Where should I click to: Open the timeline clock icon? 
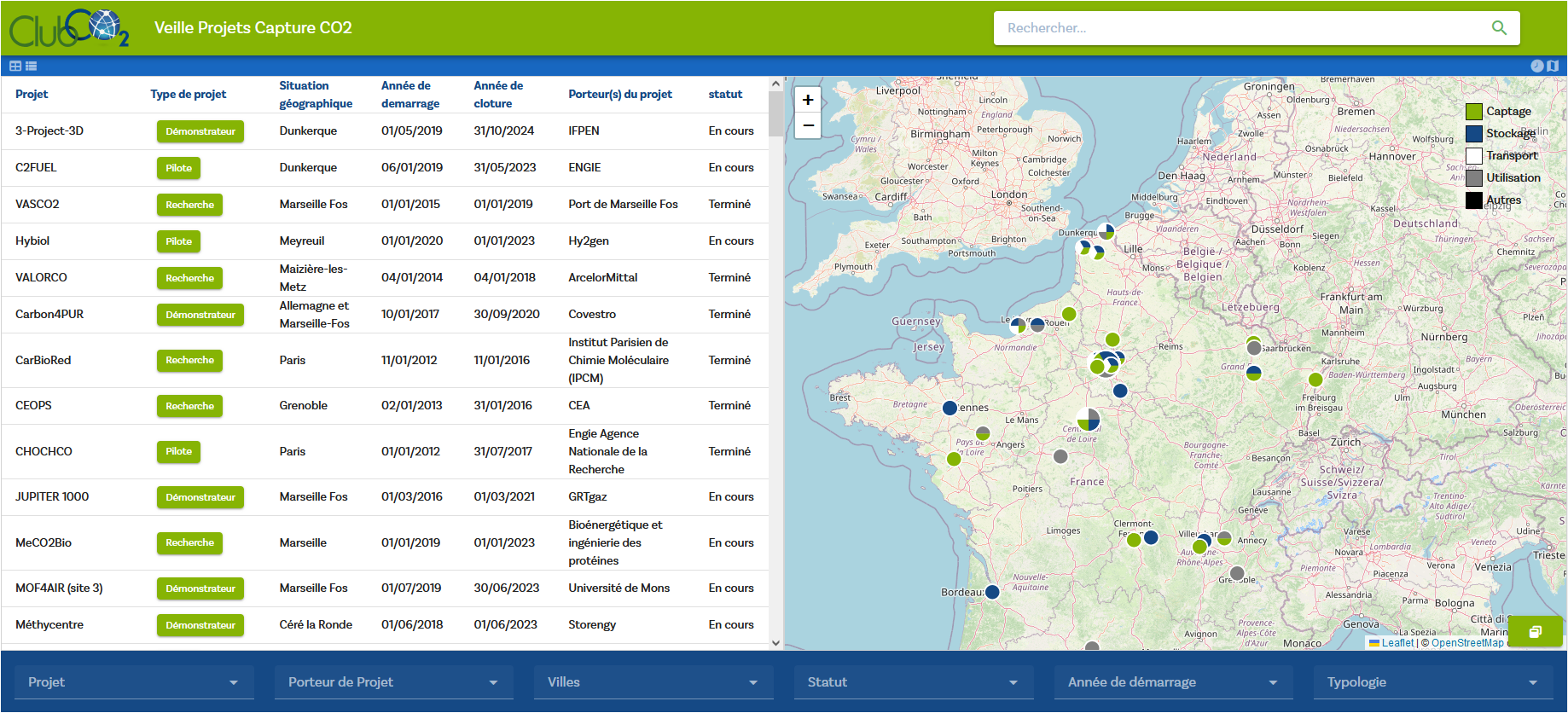[1537, 66]
